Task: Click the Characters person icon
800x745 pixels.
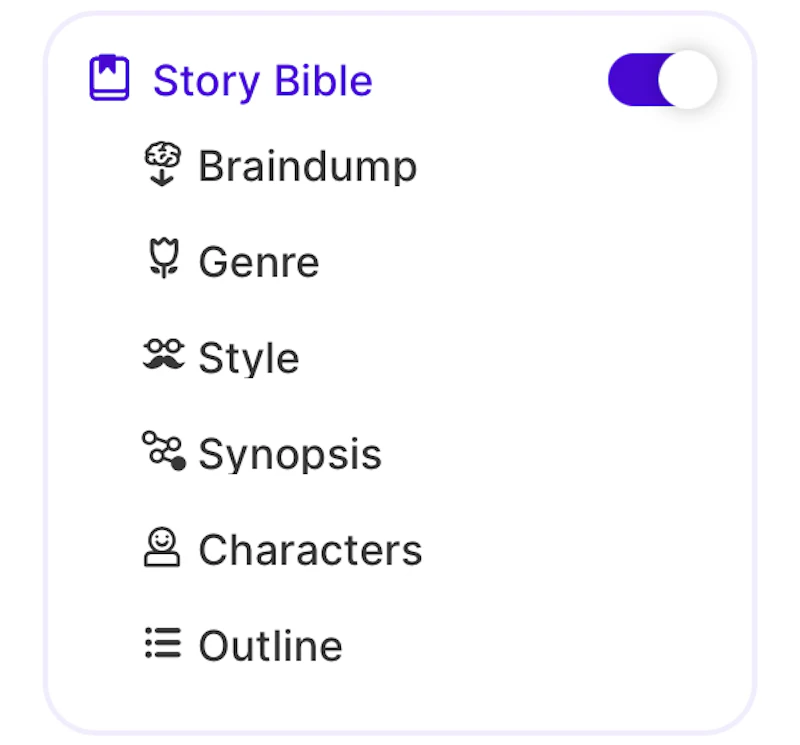Action: tap(163, 548)
